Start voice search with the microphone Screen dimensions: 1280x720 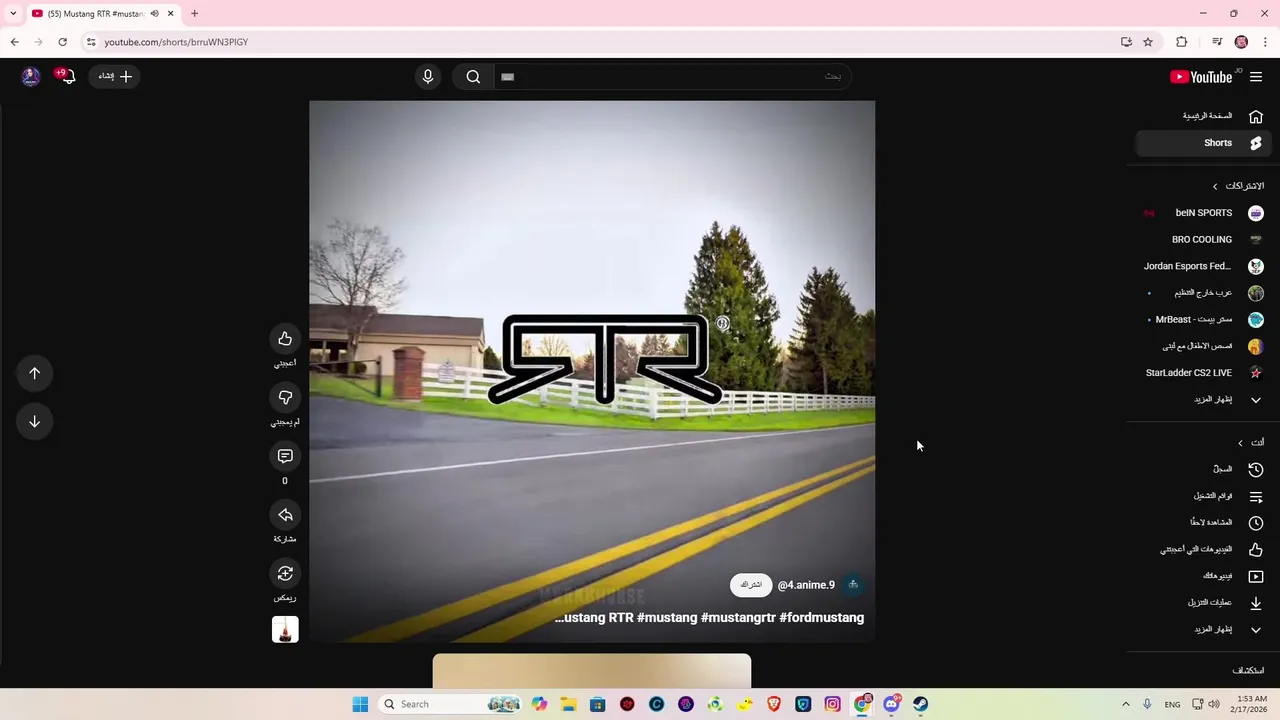(x=428, y=77)
